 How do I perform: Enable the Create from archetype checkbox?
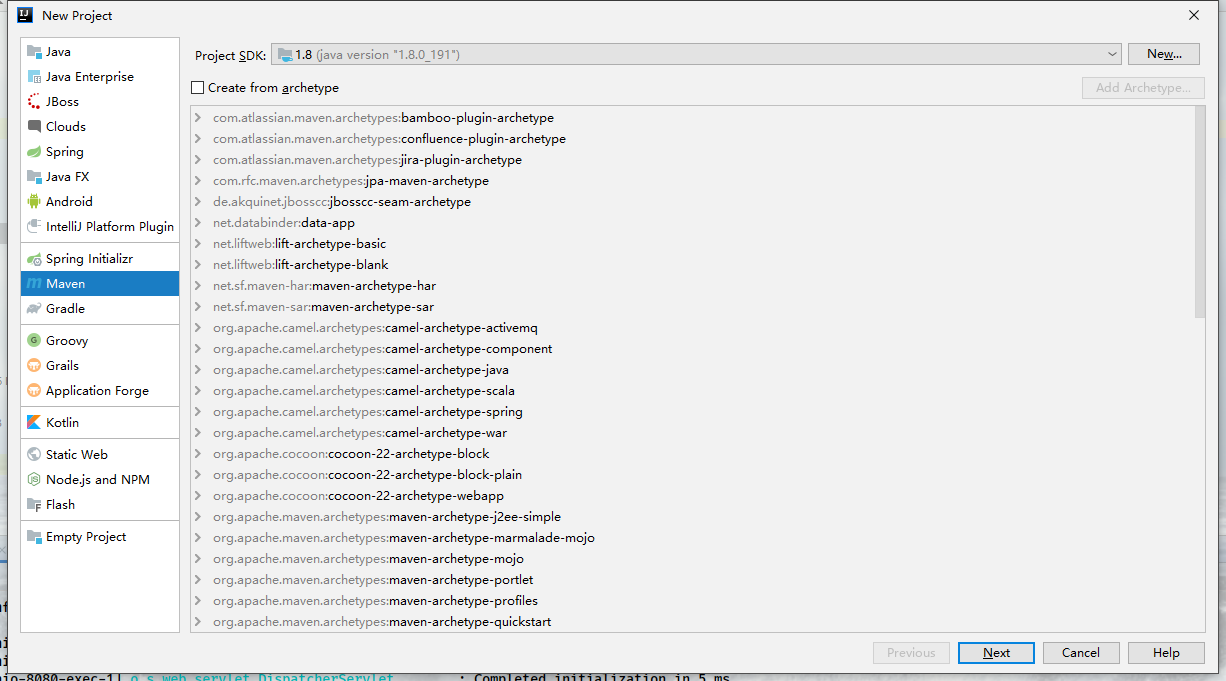tap(197, 88)
